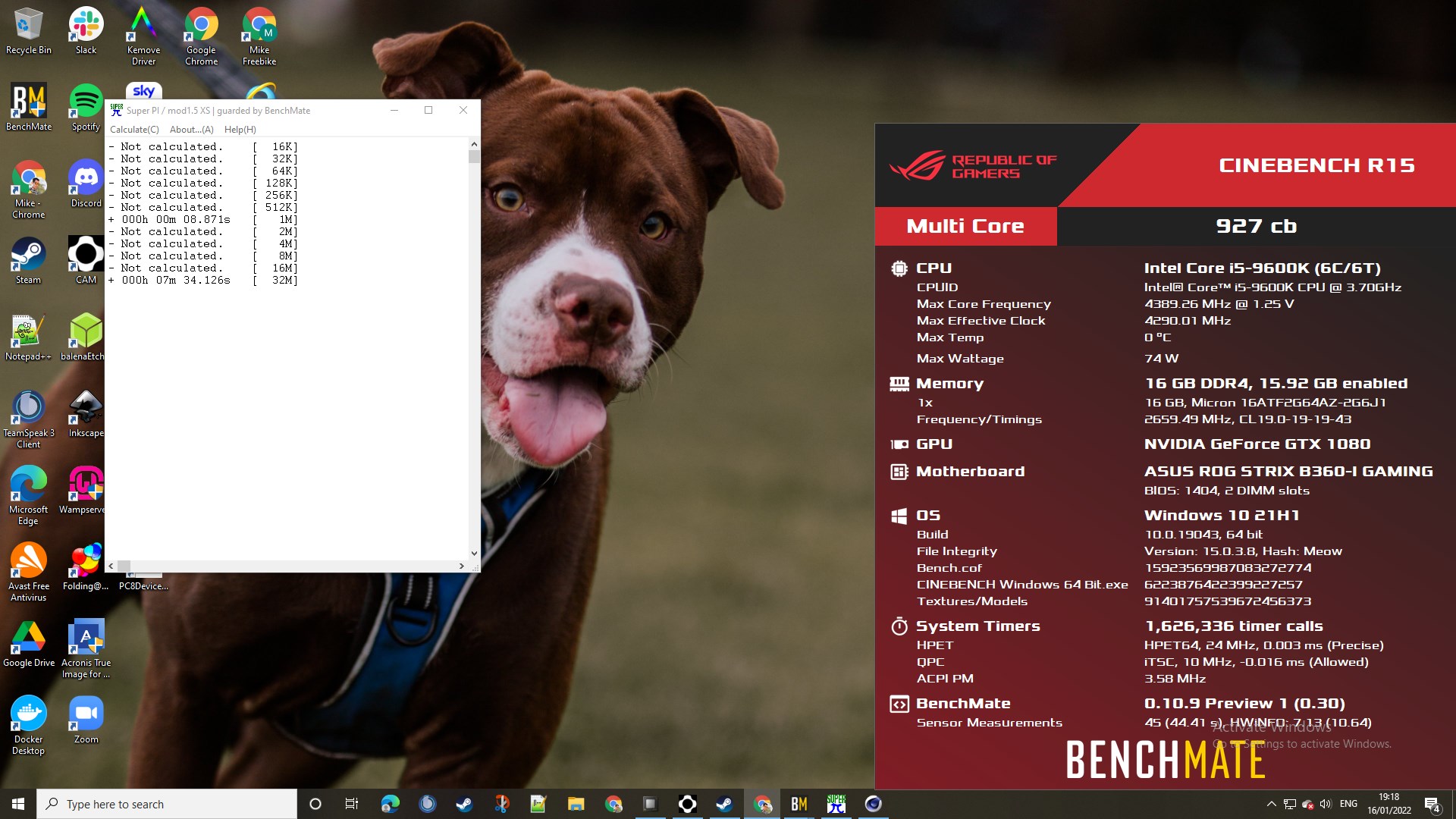Show hidden system tray icons
The width and height of the screenshot is (1456, 819).
(1271, 804)
